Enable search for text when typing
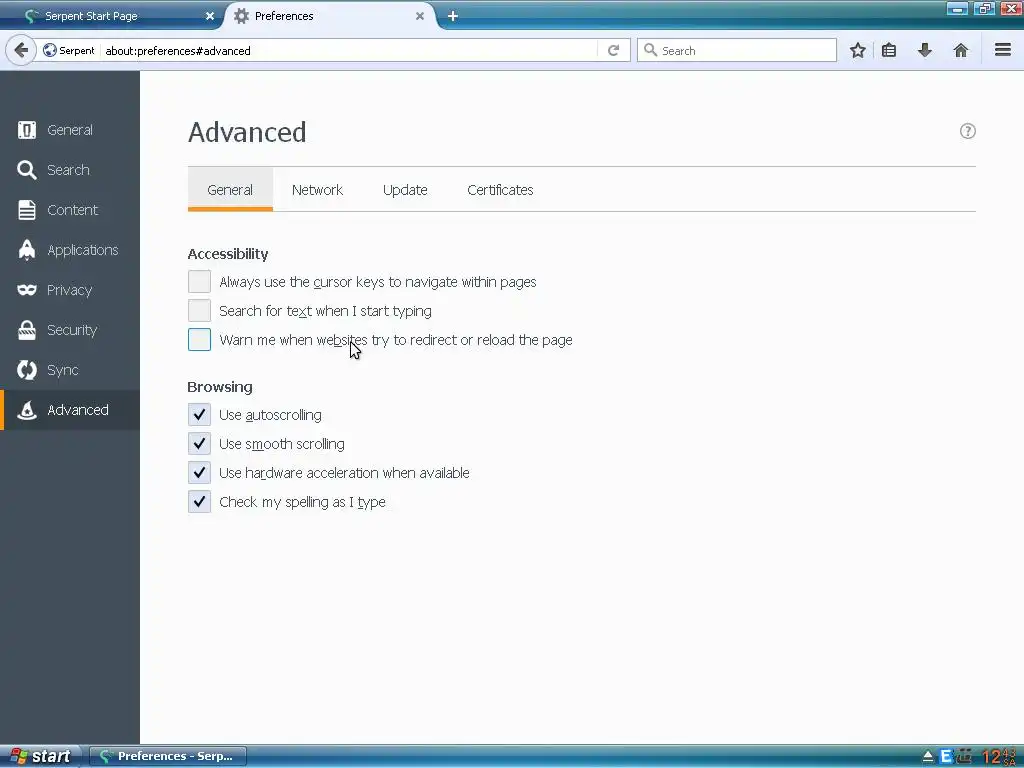This screenshot has width=1024, height=768. [199, 310]
